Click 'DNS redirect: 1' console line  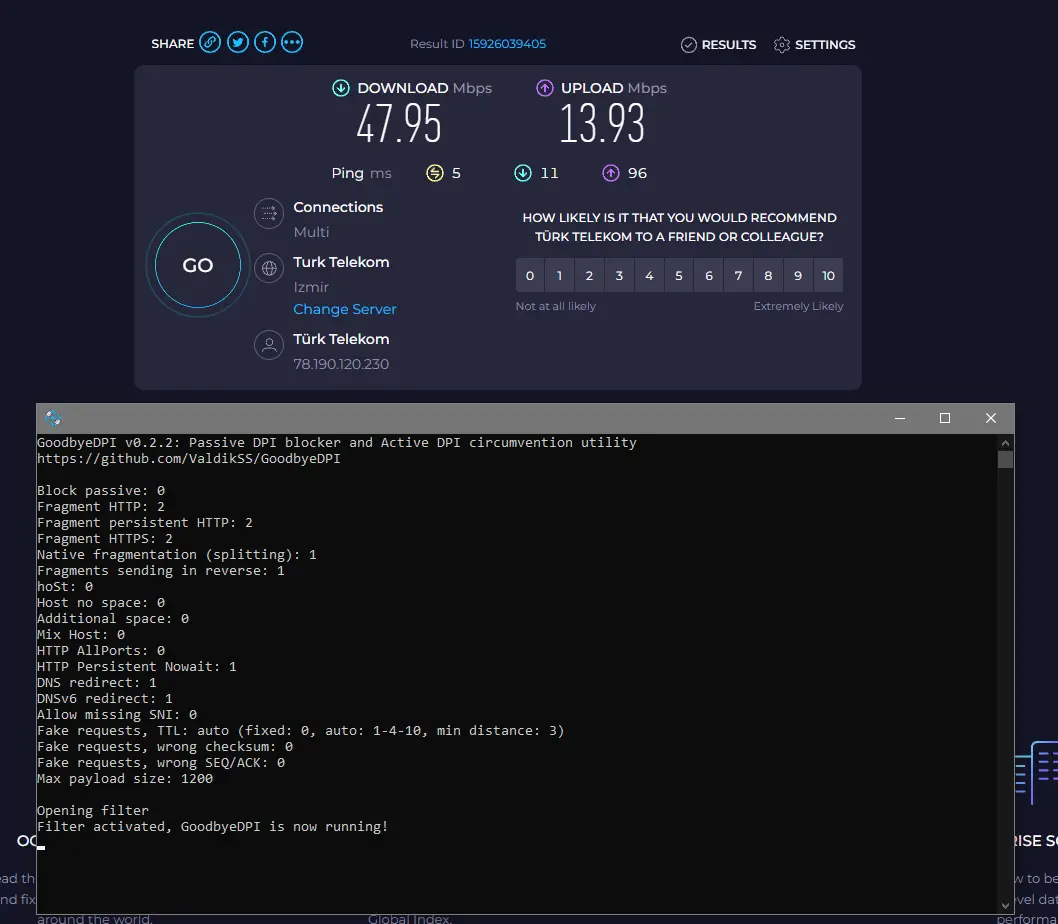pyautogui.click(x=96, y=682)
